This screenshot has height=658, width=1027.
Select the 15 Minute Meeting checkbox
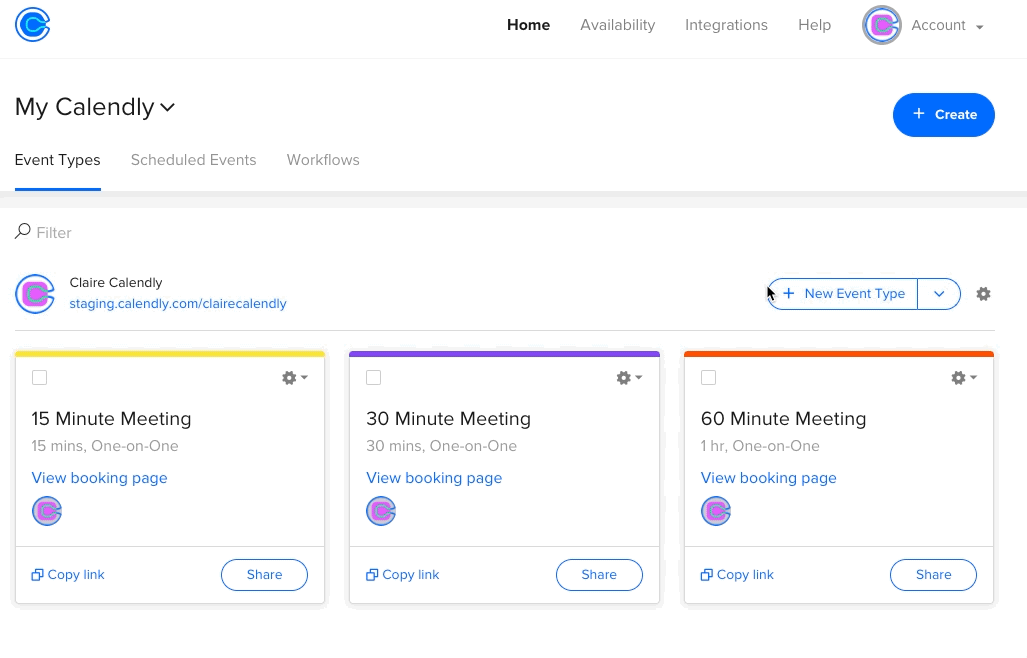point(39,378)
